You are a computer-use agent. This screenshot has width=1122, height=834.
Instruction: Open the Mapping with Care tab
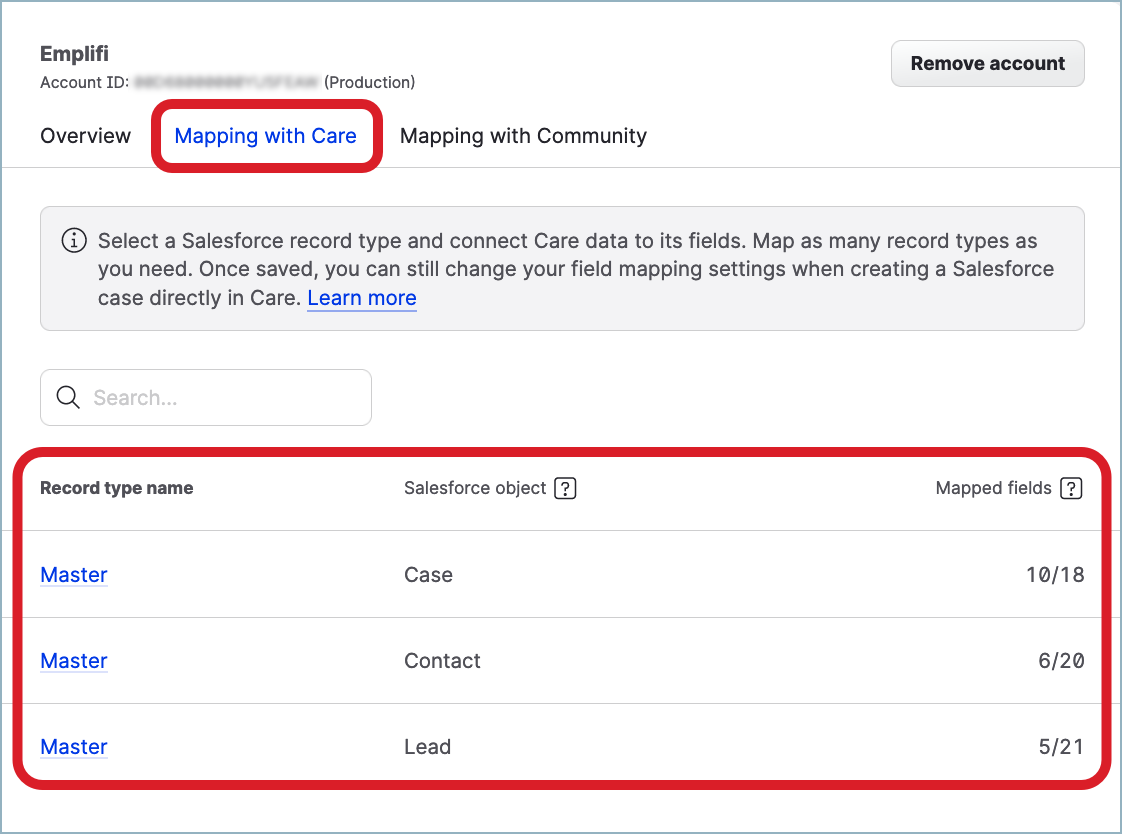265,136
